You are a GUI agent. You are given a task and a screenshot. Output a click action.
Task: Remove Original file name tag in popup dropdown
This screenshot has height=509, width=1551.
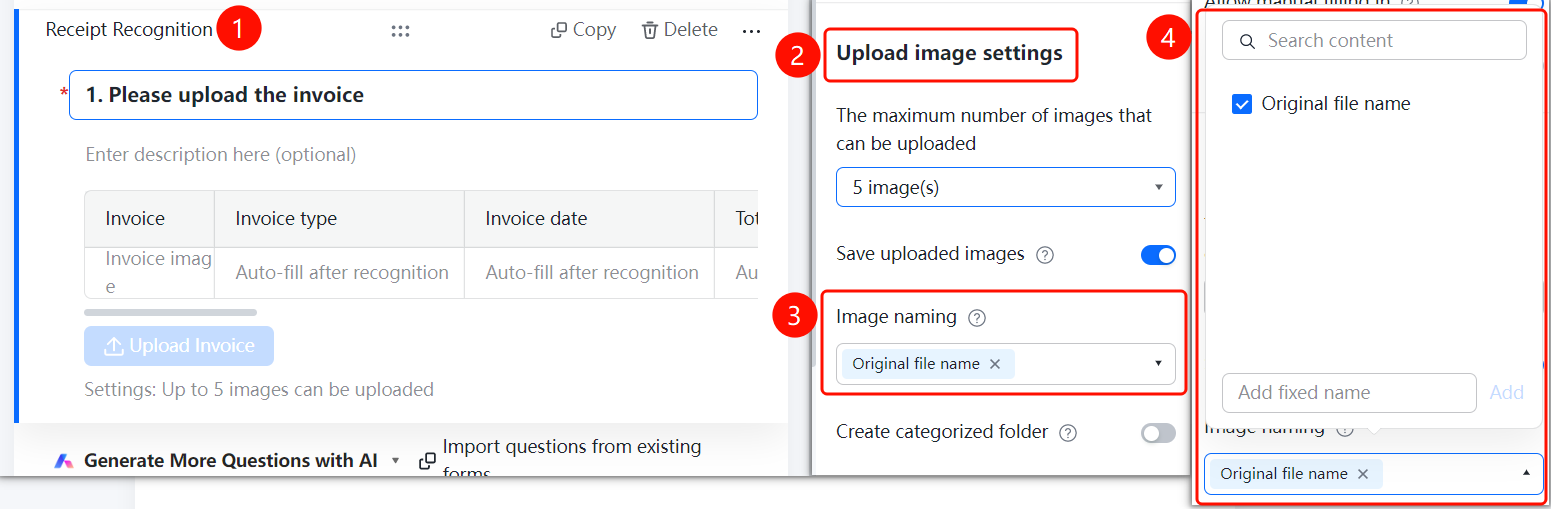point(1363,474)
